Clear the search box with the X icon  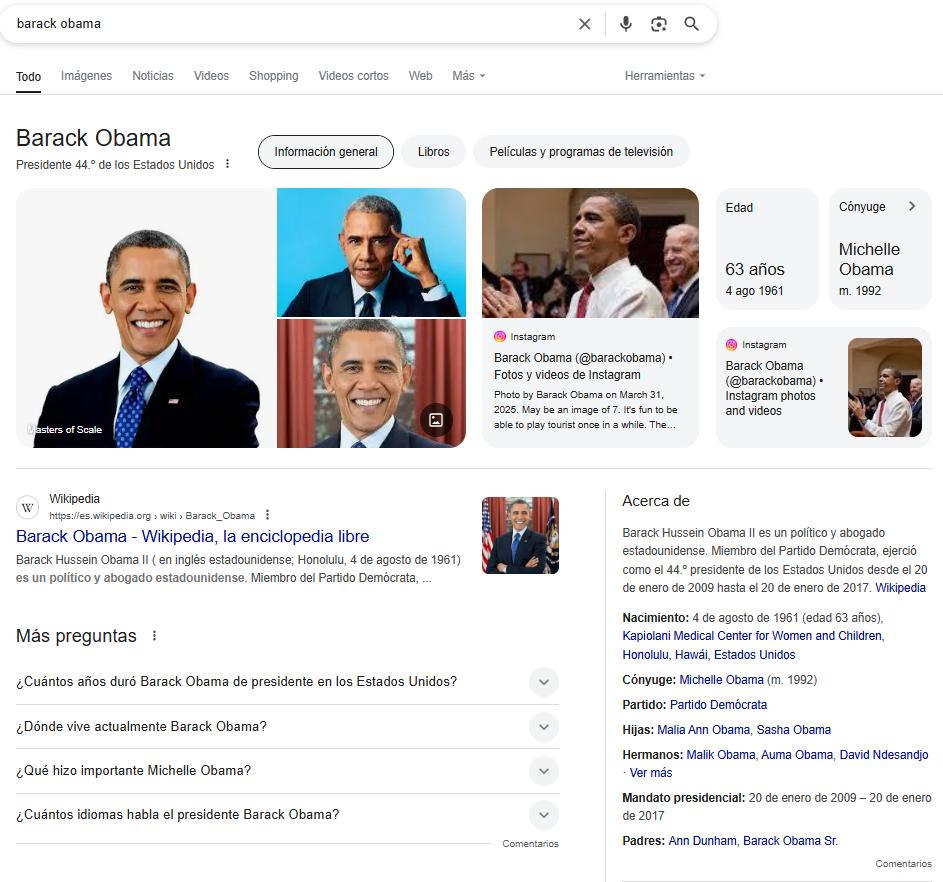[585, 24]
